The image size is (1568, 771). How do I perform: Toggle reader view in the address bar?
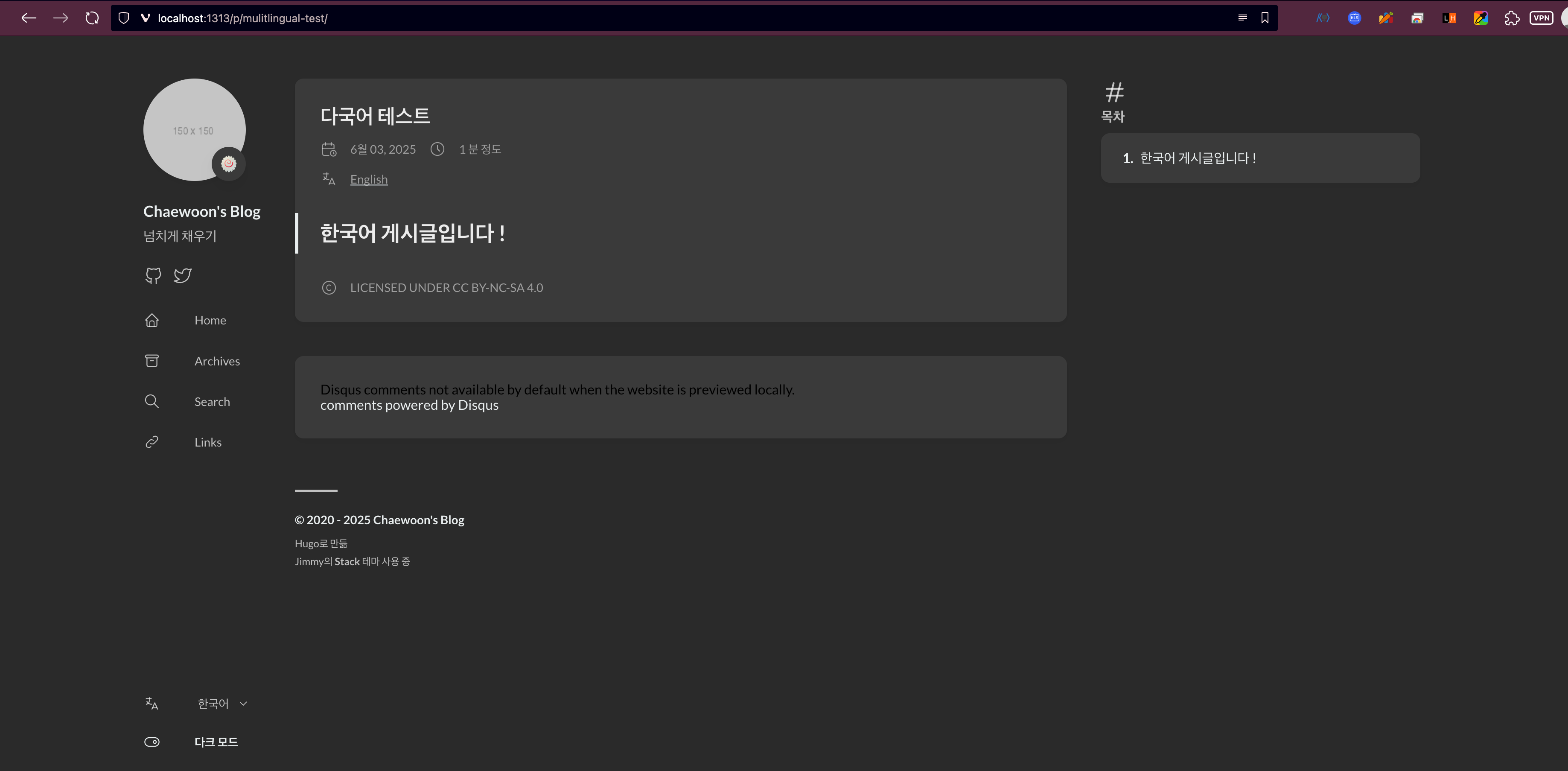[x=1242, y=18]
